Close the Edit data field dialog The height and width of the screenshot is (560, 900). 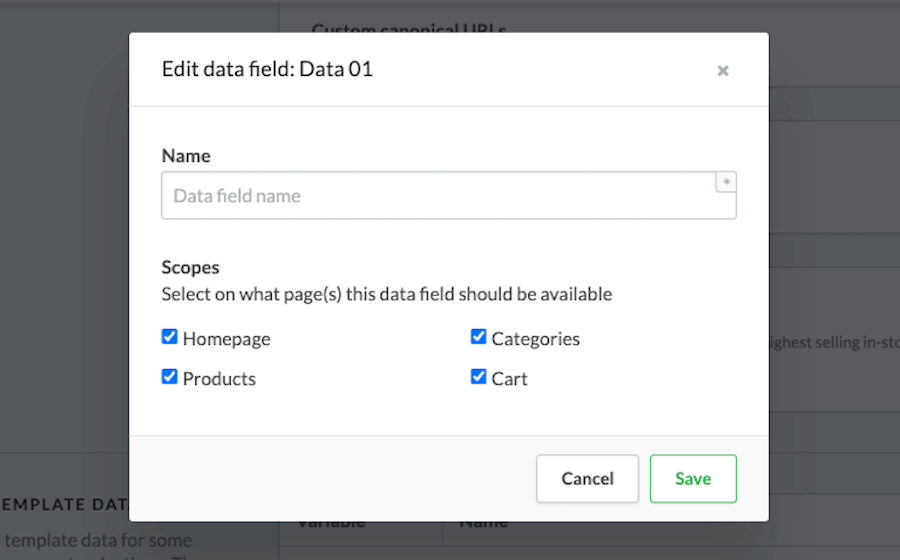(723, 71)
